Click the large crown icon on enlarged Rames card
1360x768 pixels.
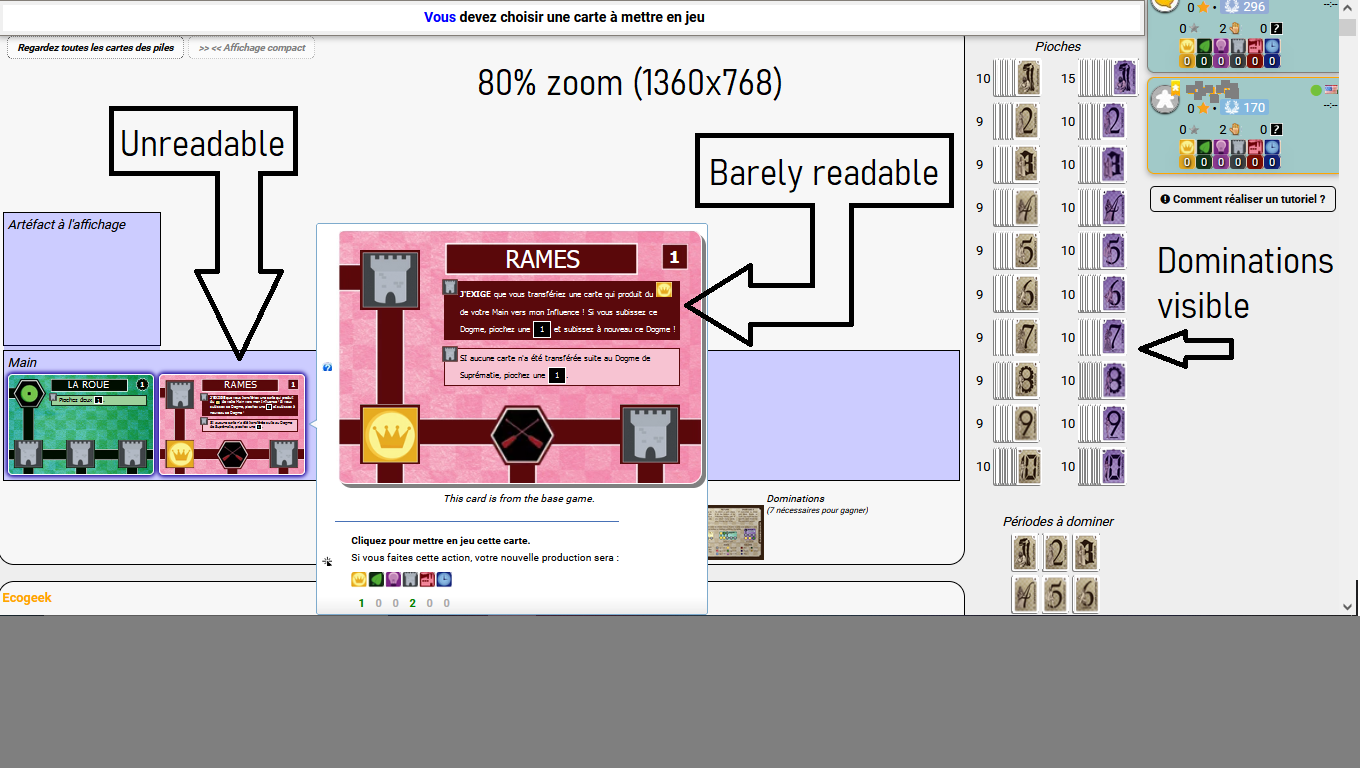coord(390,435)
